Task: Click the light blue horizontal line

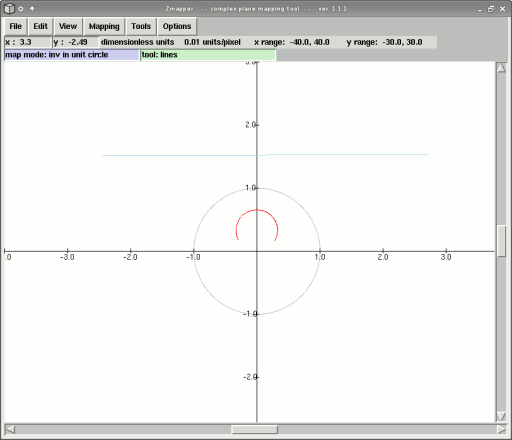Action: [x=265, y=155]
